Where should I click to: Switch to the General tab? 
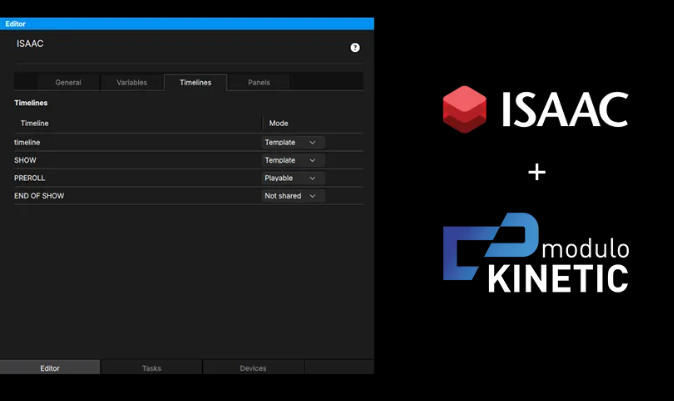[68, 82]
